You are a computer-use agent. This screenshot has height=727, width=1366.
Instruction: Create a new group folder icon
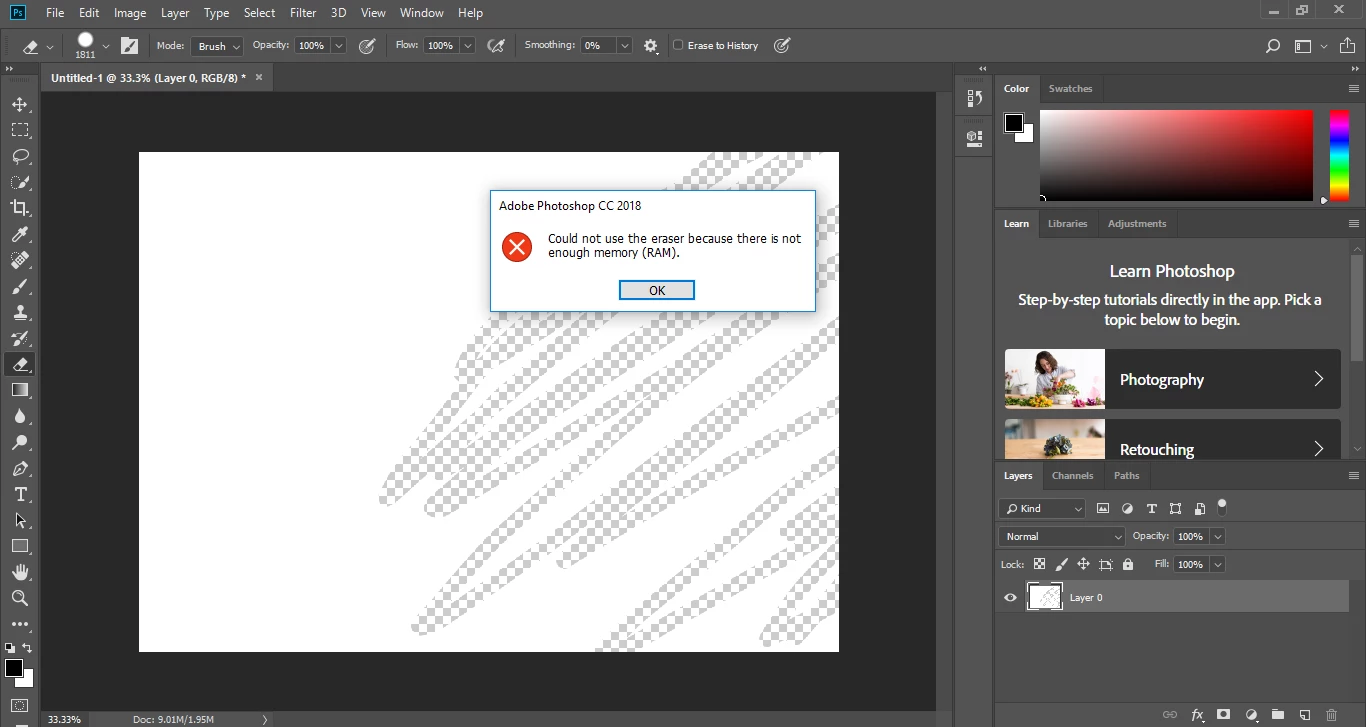[x=1277, y=715]
